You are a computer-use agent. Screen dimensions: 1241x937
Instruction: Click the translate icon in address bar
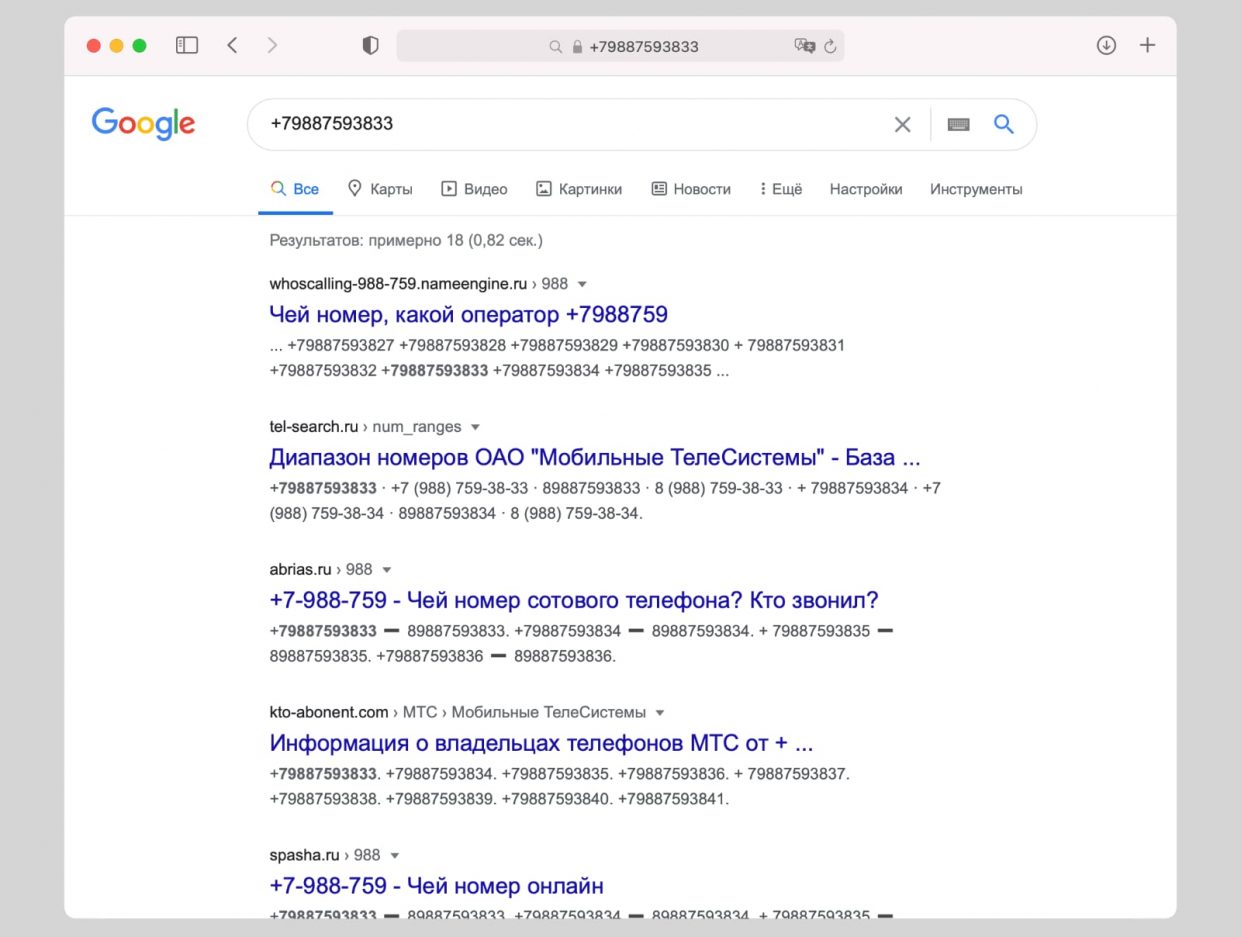(x=804, y=46)
